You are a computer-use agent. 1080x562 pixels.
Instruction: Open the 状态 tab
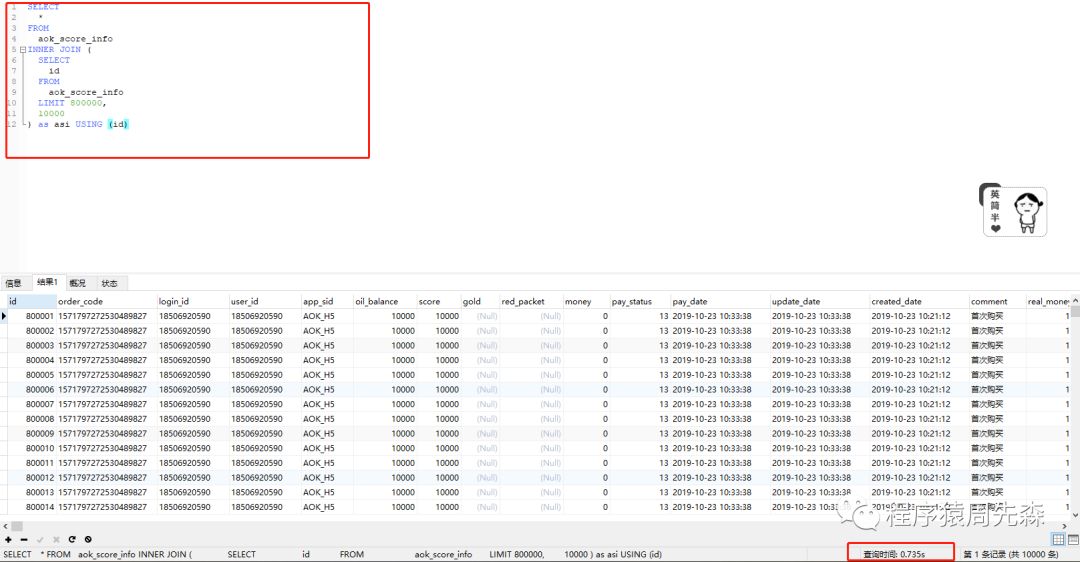point(110,283)
